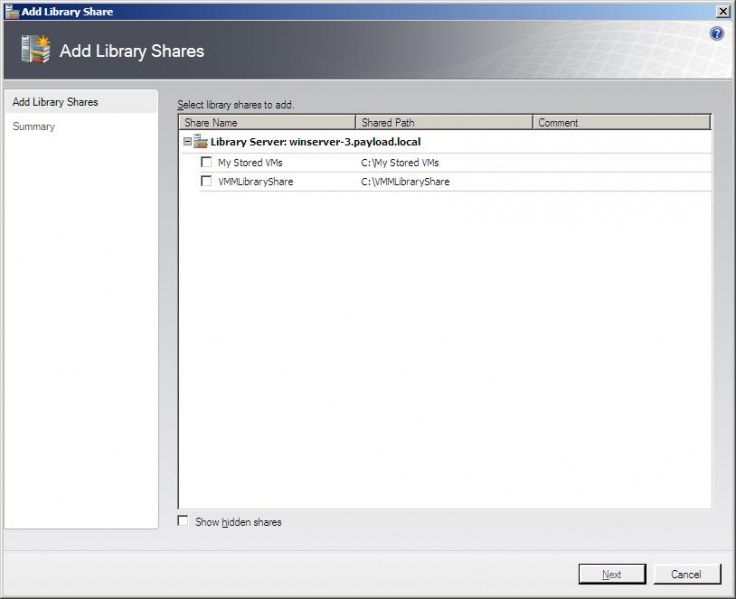The height and width of the screenshot is (599, 736).
Task: Click the Library Server icon in tree
Action: [201, 142]
